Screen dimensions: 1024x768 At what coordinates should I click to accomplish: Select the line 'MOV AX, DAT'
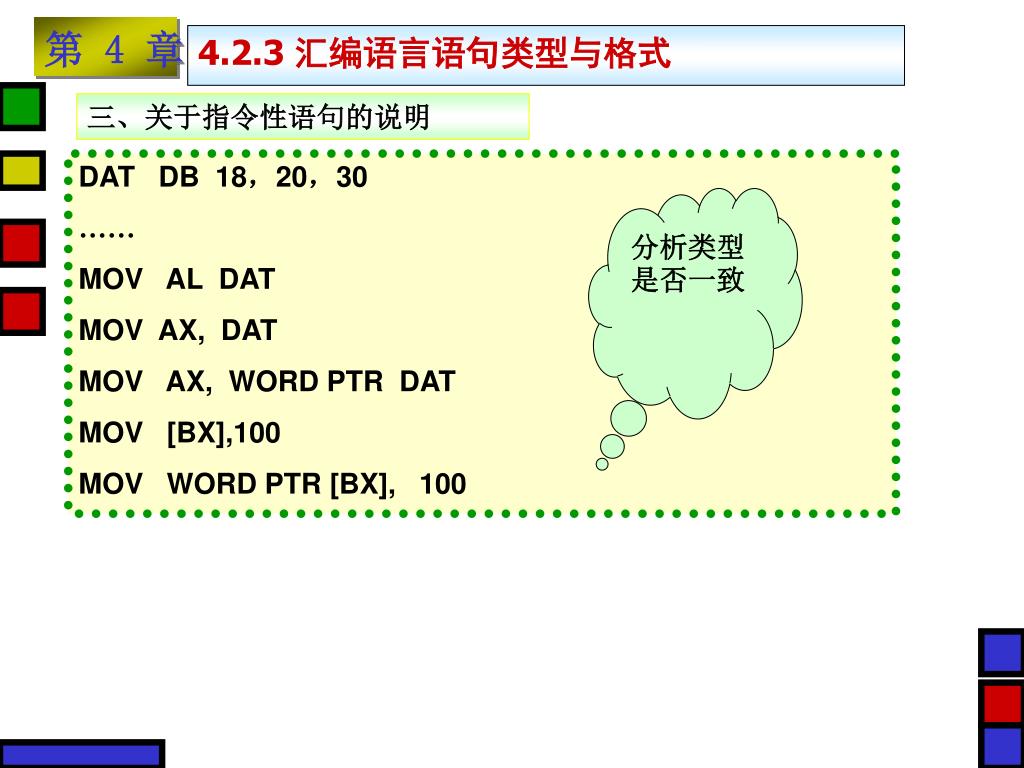tap(178, 330)
